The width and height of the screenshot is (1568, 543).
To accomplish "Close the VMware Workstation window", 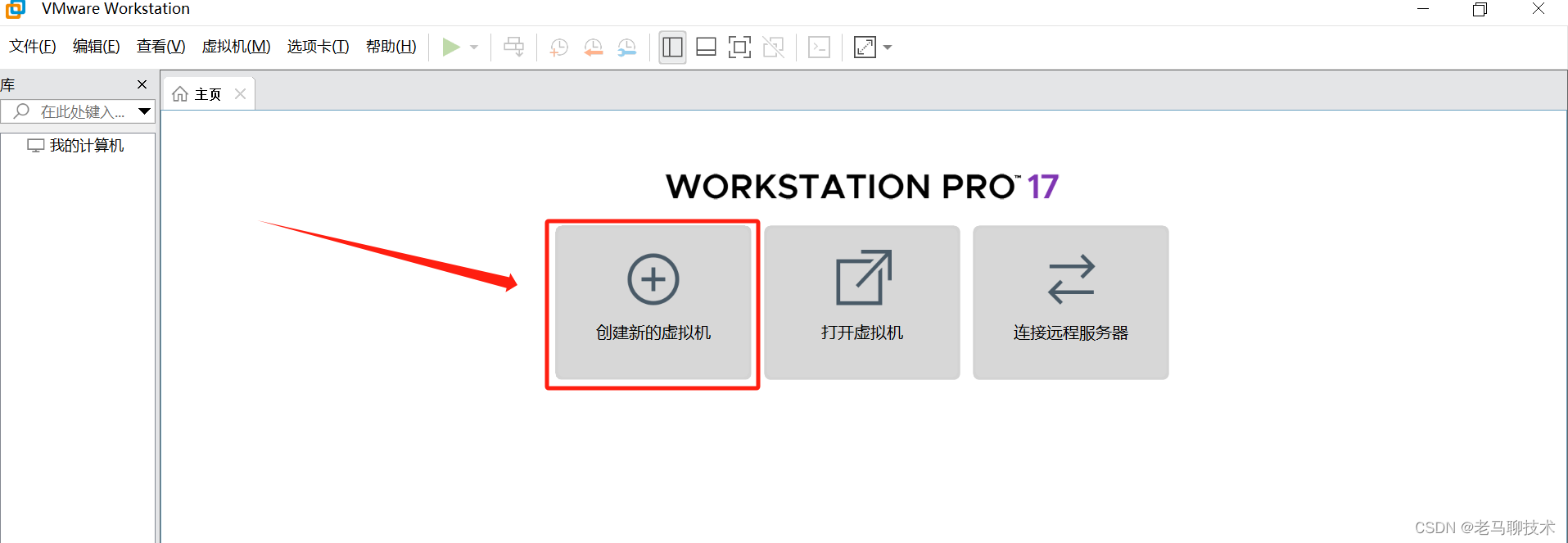I will tap(1538, 9).
